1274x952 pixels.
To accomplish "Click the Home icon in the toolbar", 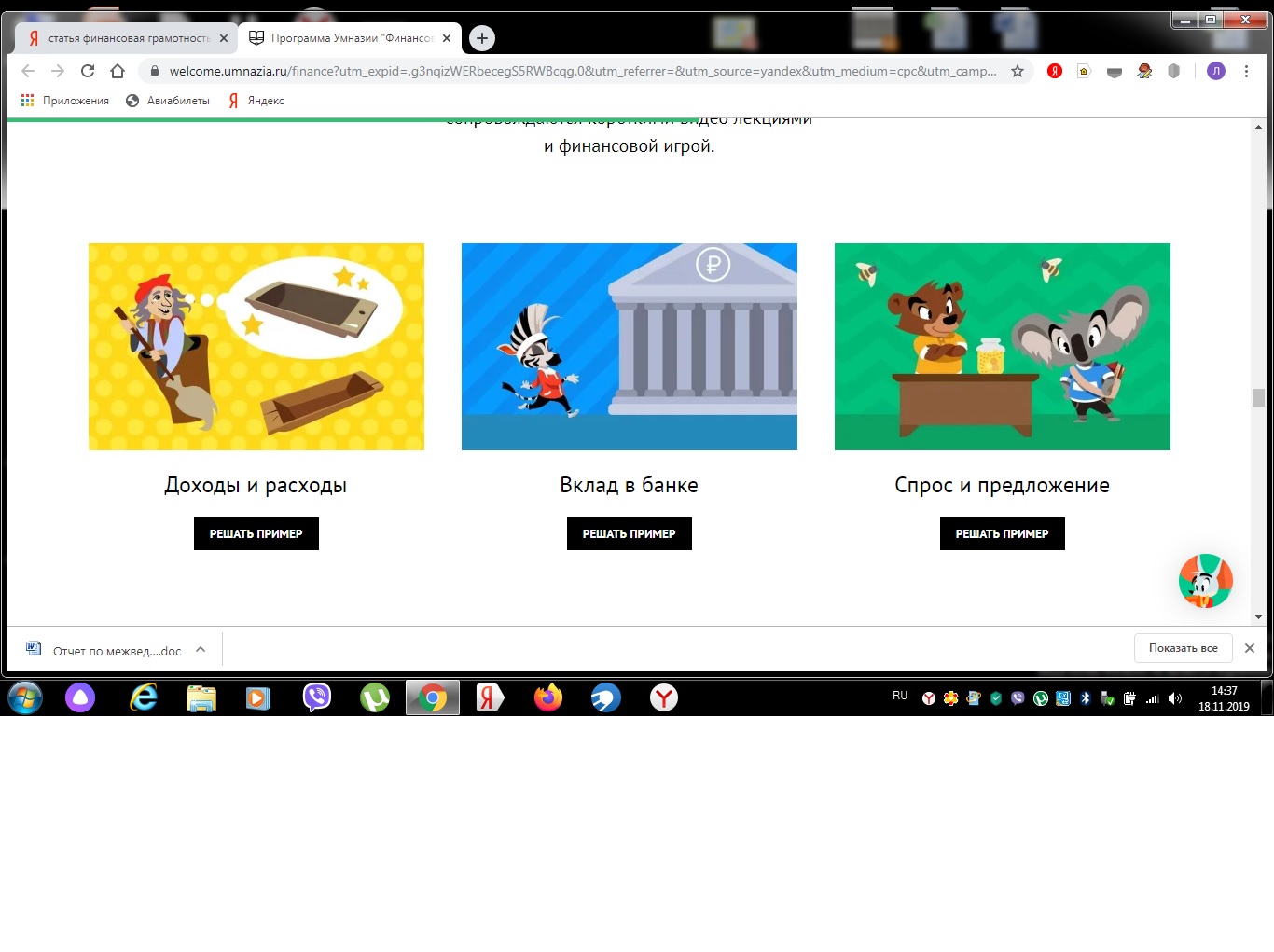I will point(118,71).
